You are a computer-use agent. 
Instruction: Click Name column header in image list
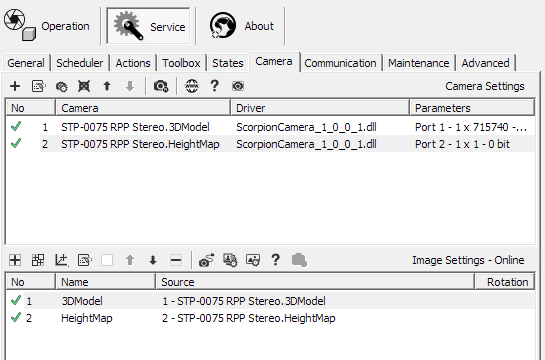point(105,282)
